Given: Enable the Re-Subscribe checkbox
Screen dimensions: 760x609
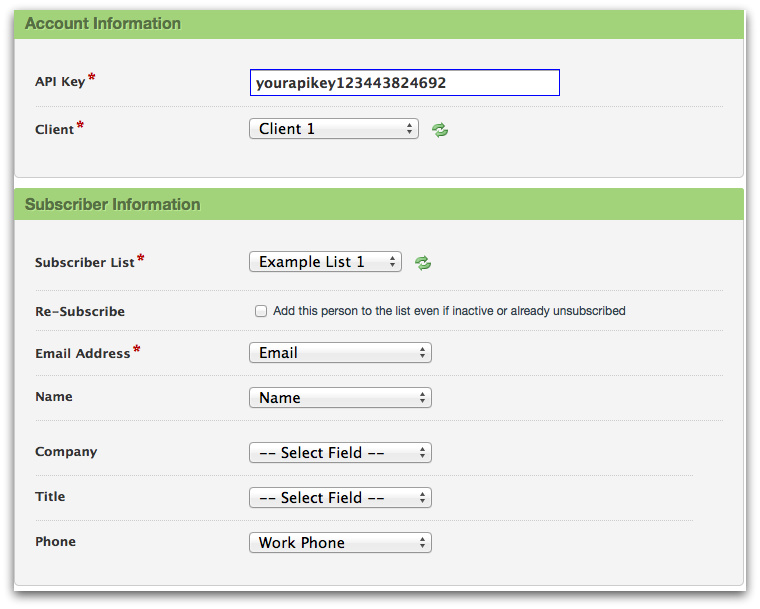Looking at the screenshot, I should click(x=261, y=311).
